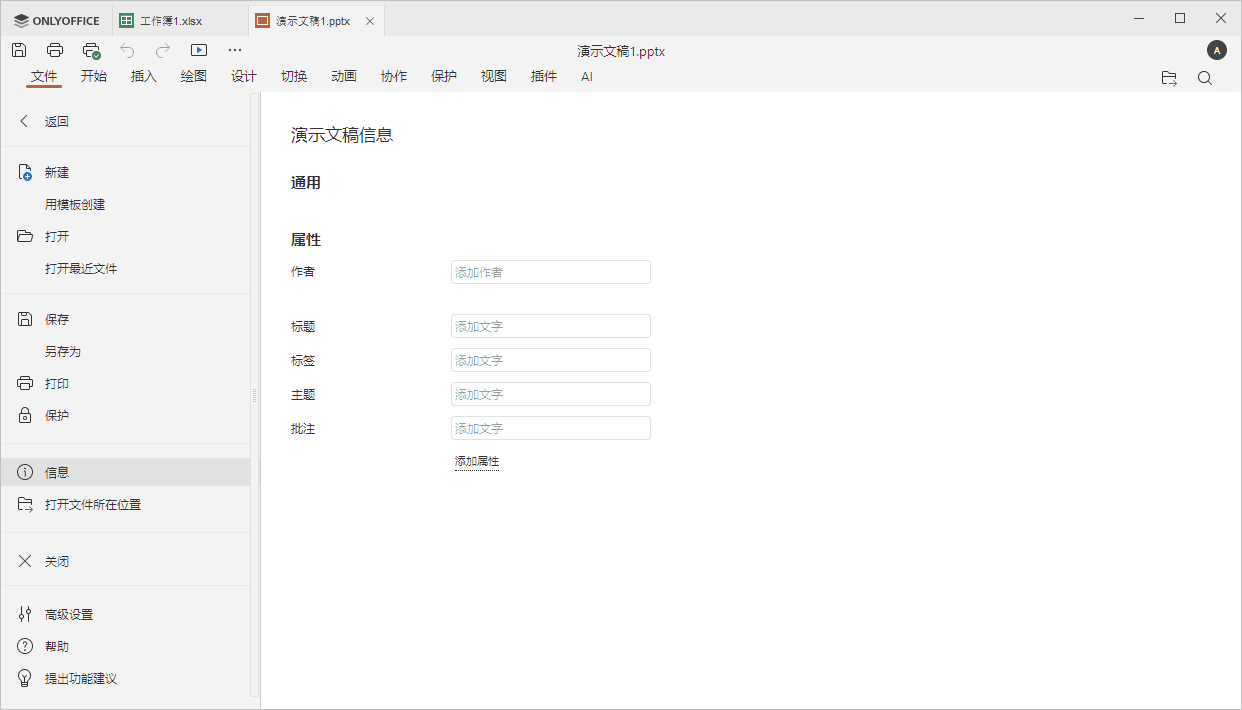The image size is (1242, 710).
Task: Click the Undo arrow icon
Action: click(x=127, y=49)
